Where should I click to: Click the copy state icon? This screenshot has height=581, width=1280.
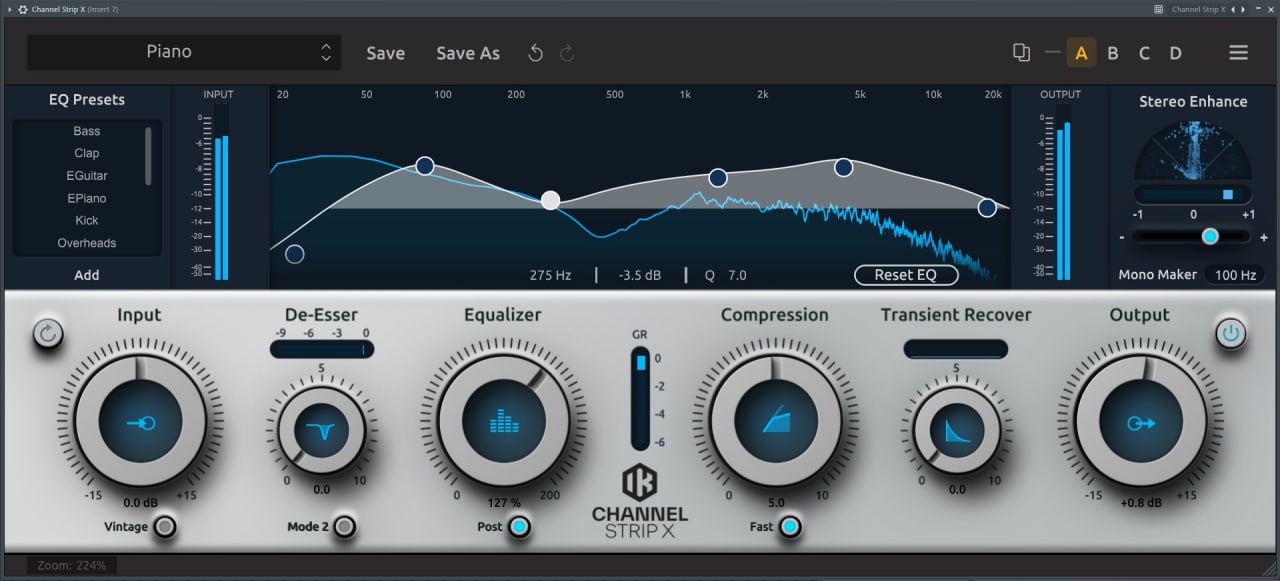click(x=1021, y=53)
